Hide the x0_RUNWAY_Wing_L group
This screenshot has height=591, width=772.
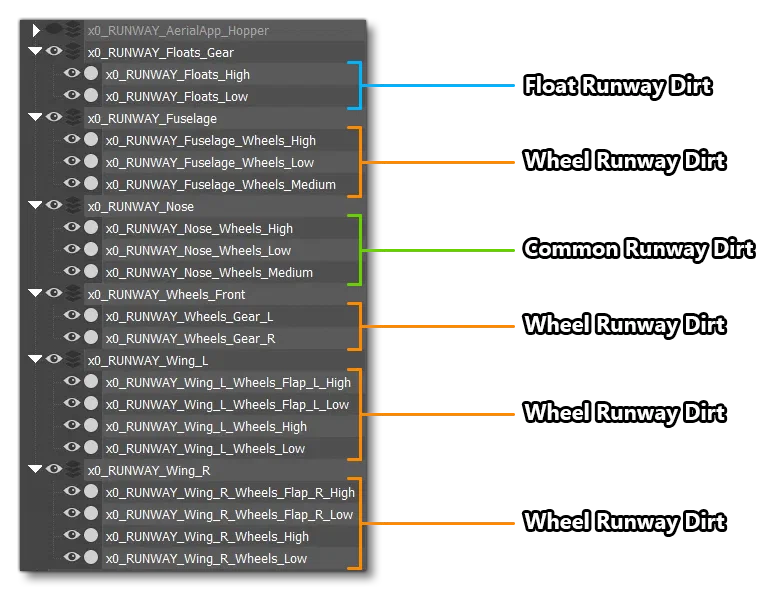pos(54,359)
